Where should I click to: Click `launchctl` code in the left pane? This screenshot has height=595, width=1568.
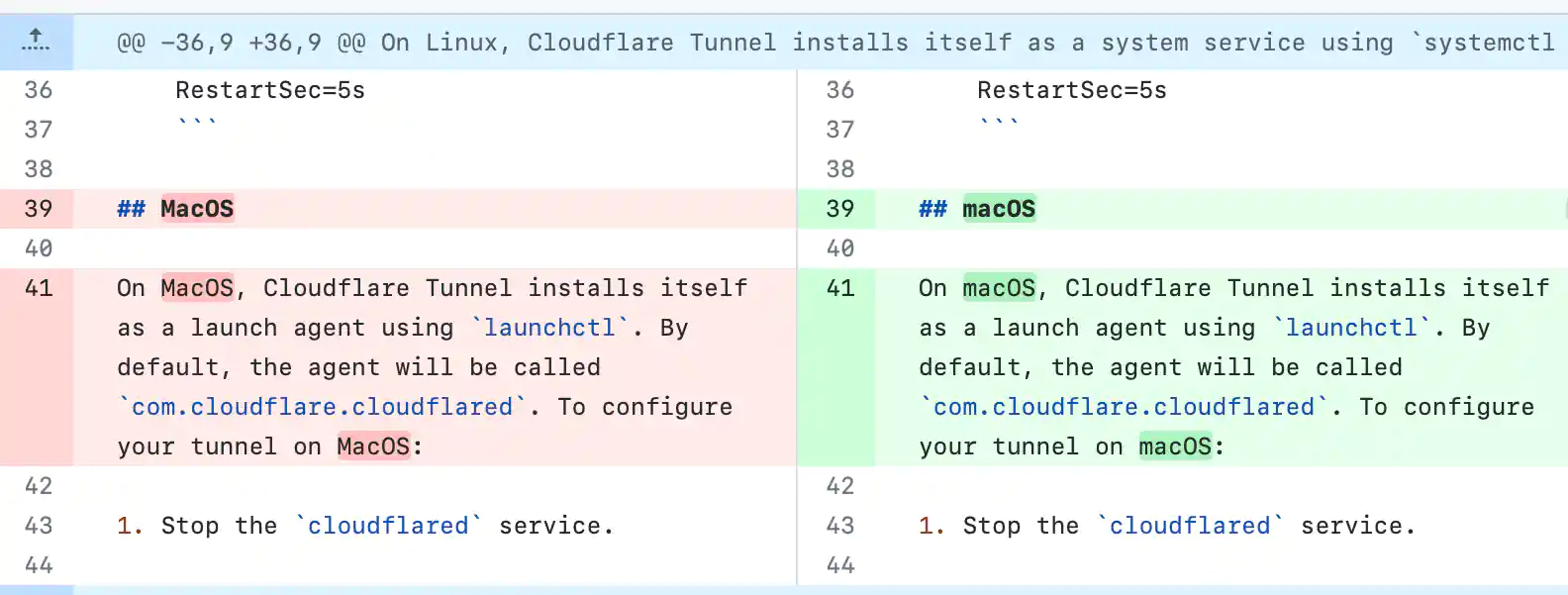tap(549, 328)
